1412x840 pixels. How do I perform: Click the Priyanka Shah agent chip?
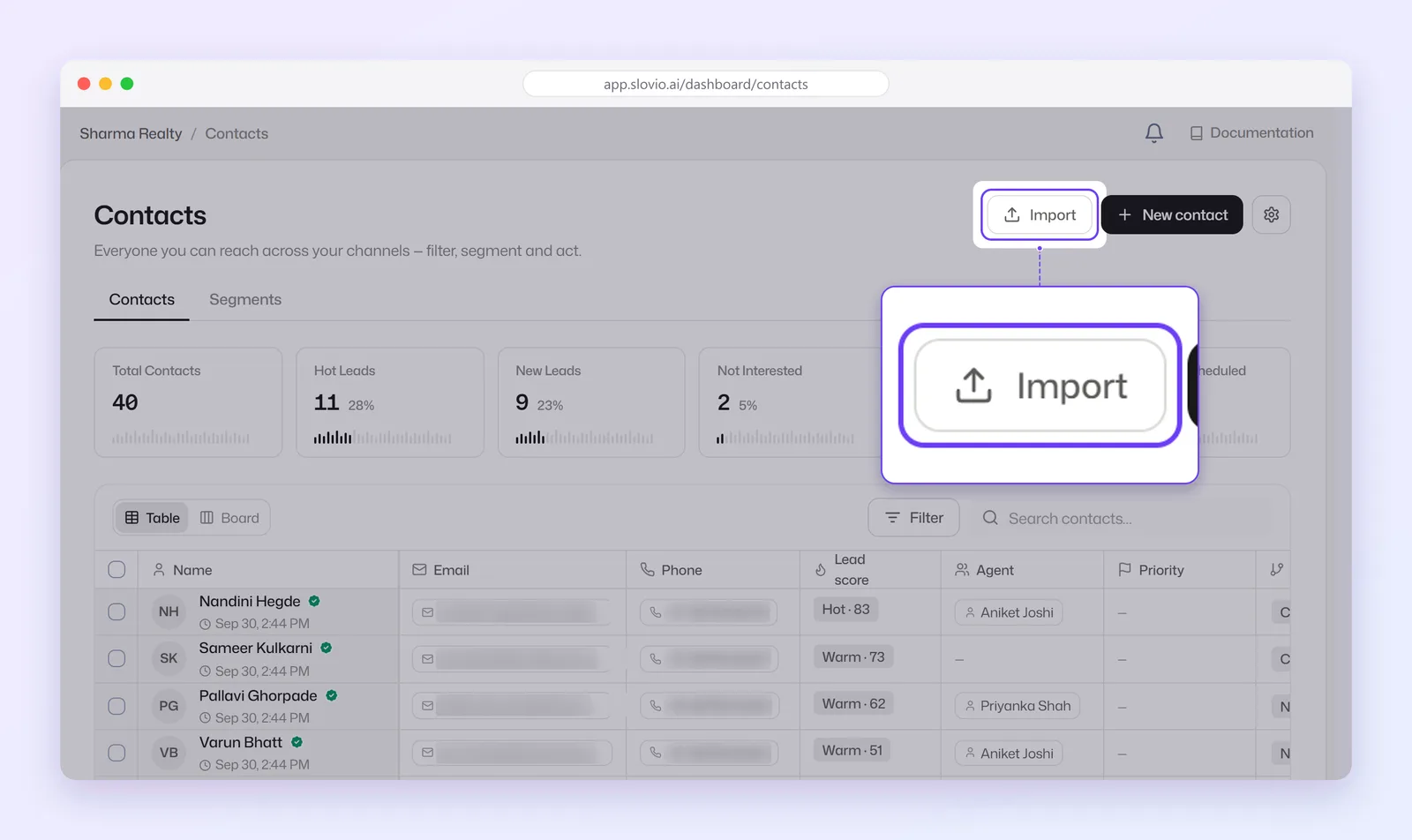pos(1017,706)
